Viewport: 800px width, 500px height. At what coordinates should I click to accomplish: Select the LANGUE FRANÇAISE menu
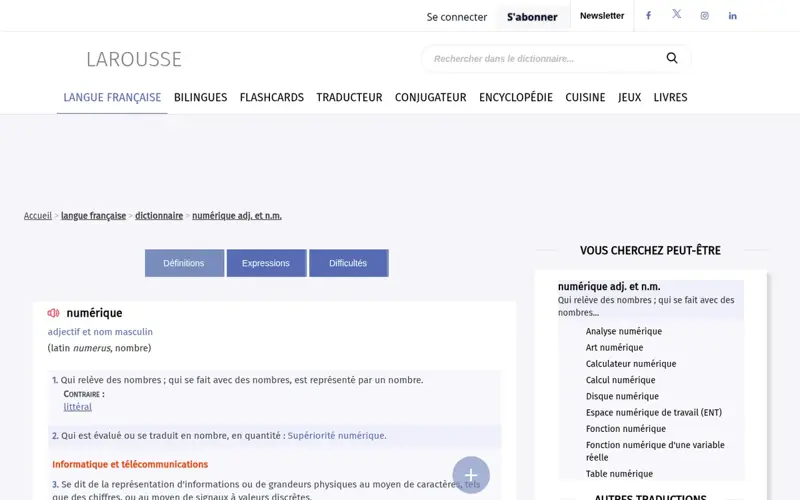tap(112, 97)
